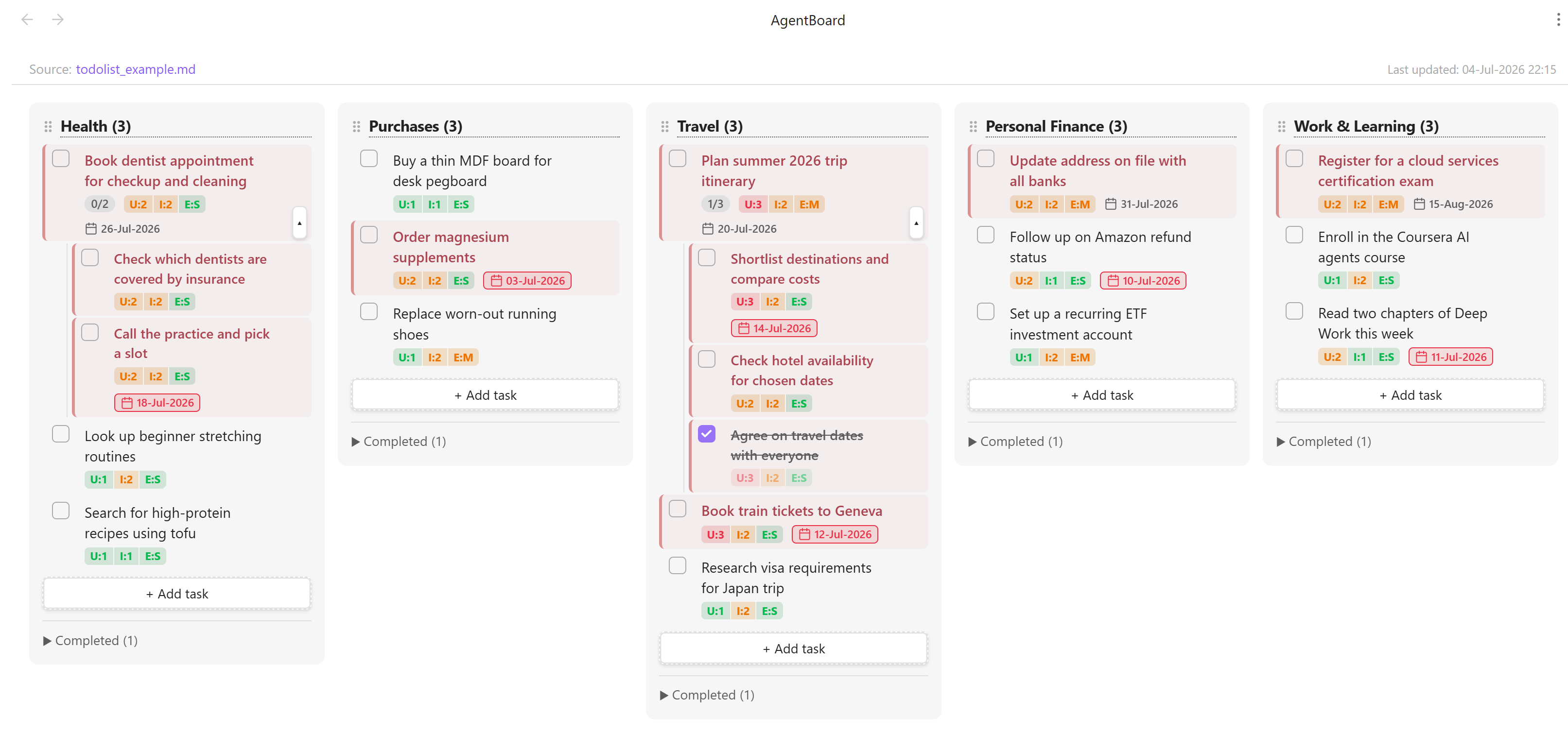Open the todolist_example.md source link

(x=135, y=69)
